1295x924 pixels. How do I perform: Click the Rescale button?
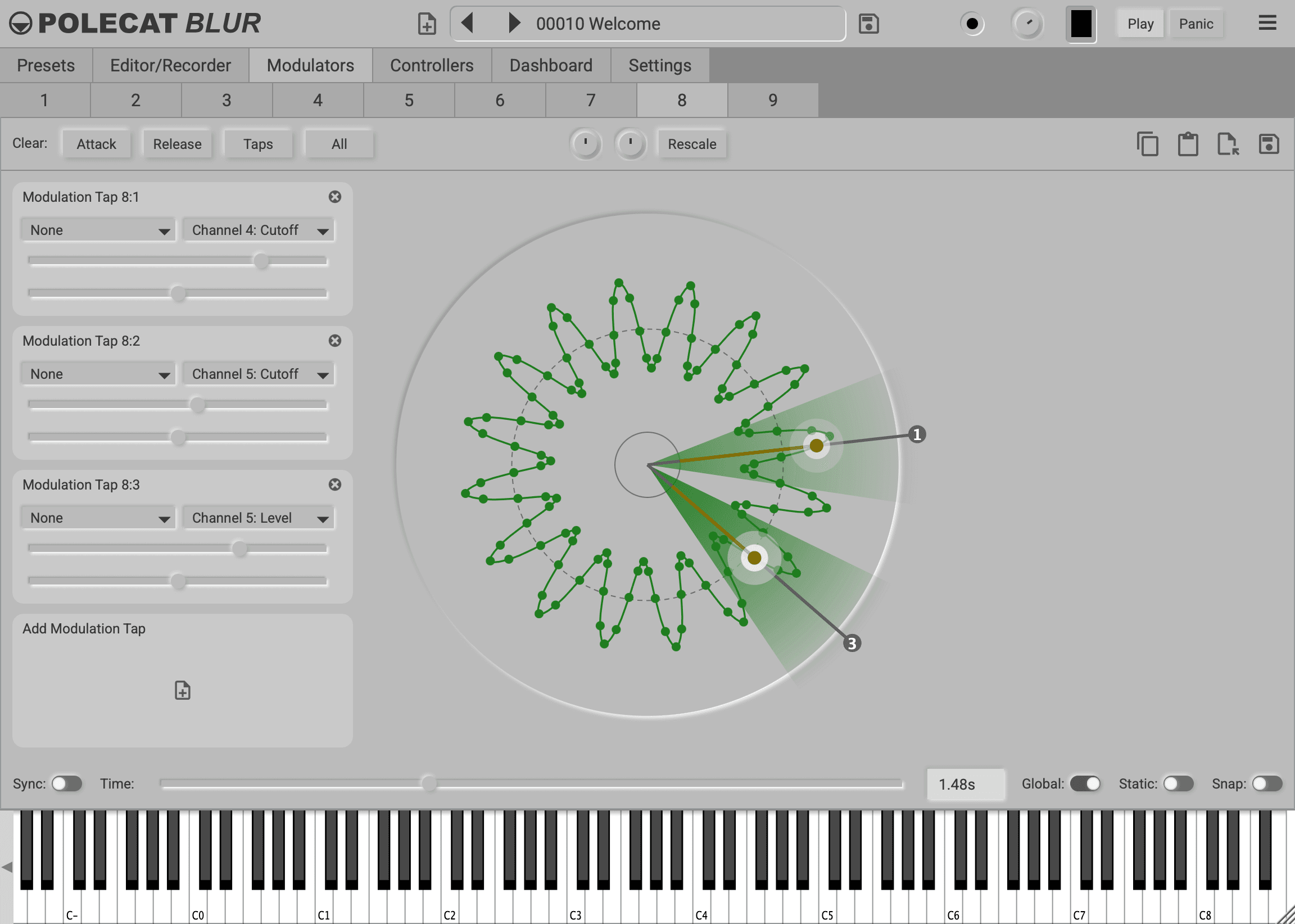pos(692,144)
